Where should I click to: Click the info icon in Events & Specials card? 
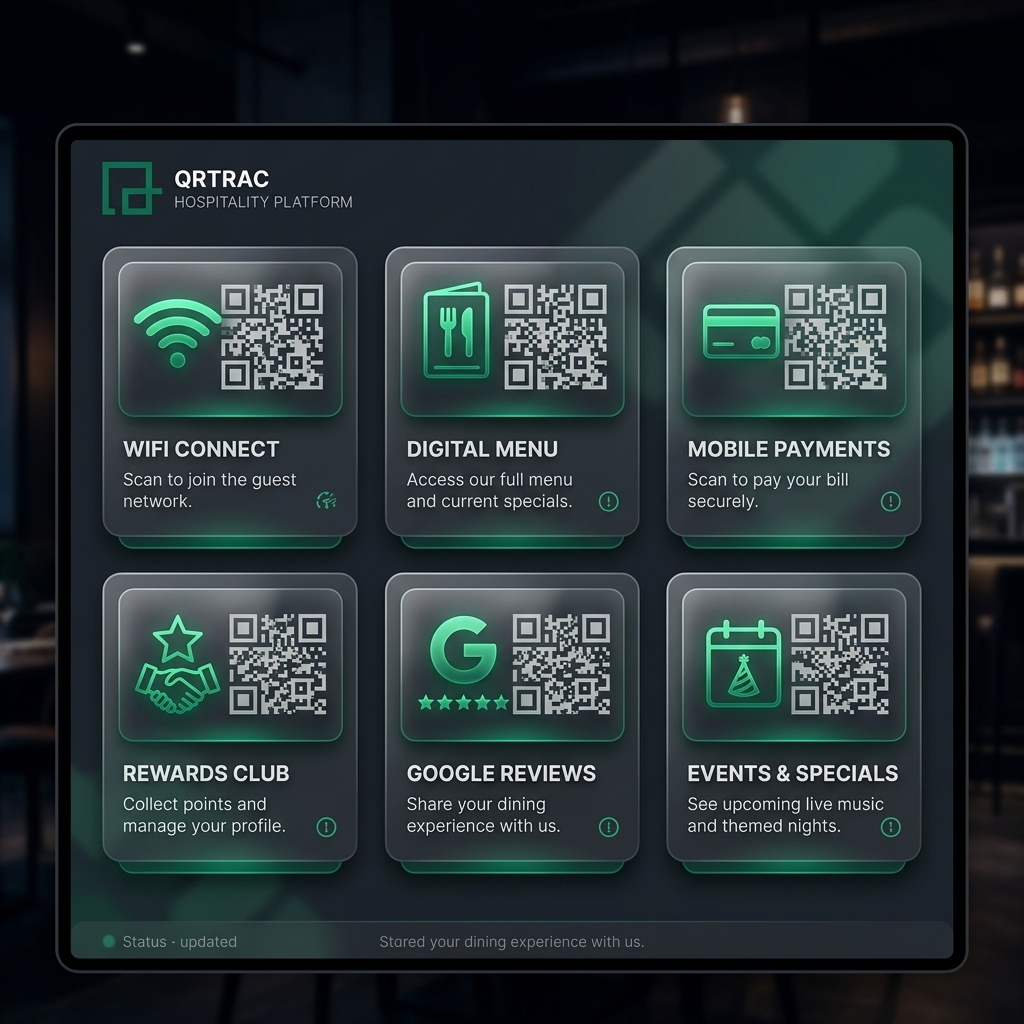tap(891, 827)
